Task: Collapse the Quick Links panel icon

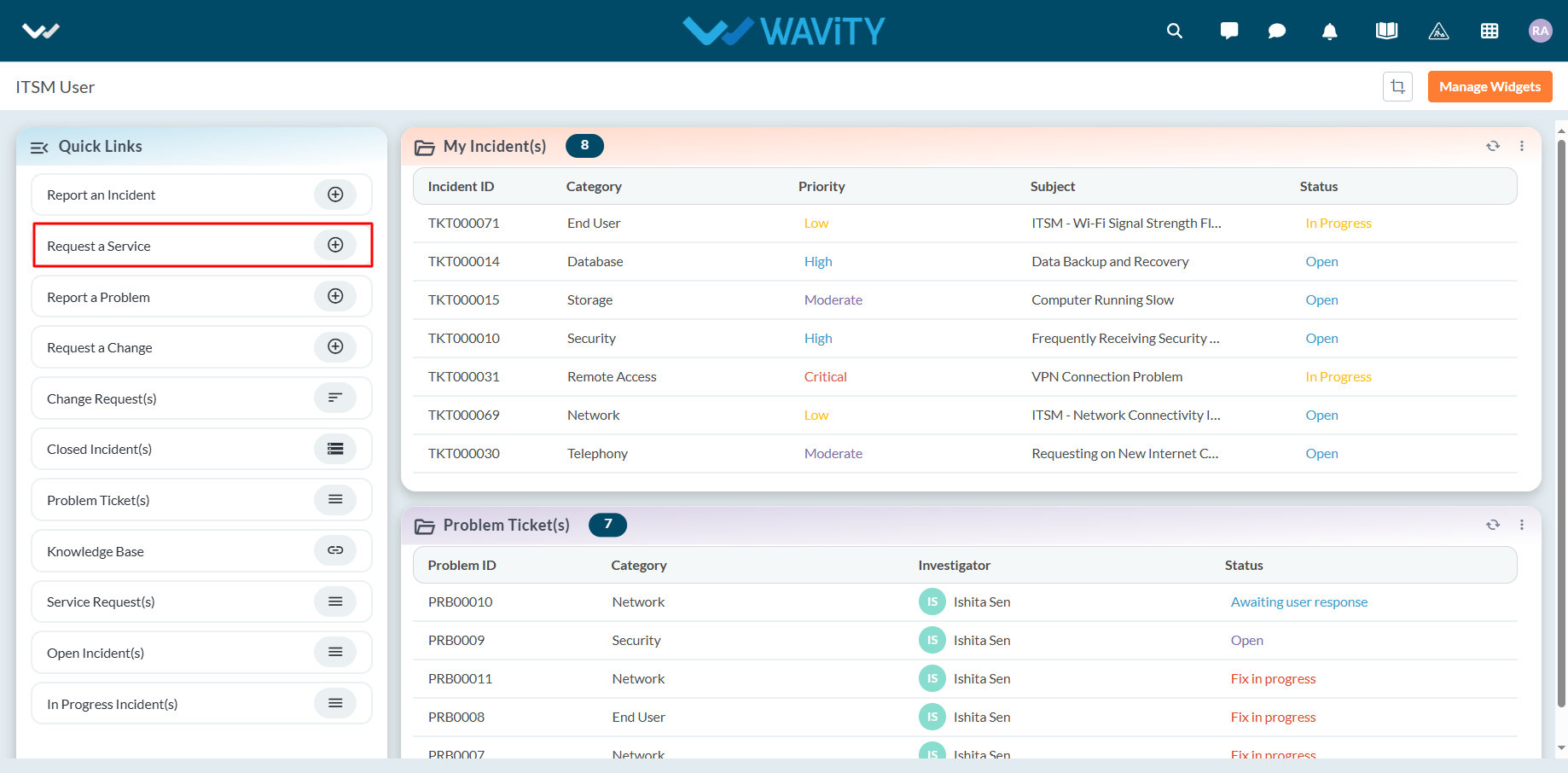Action: (39, 148)
